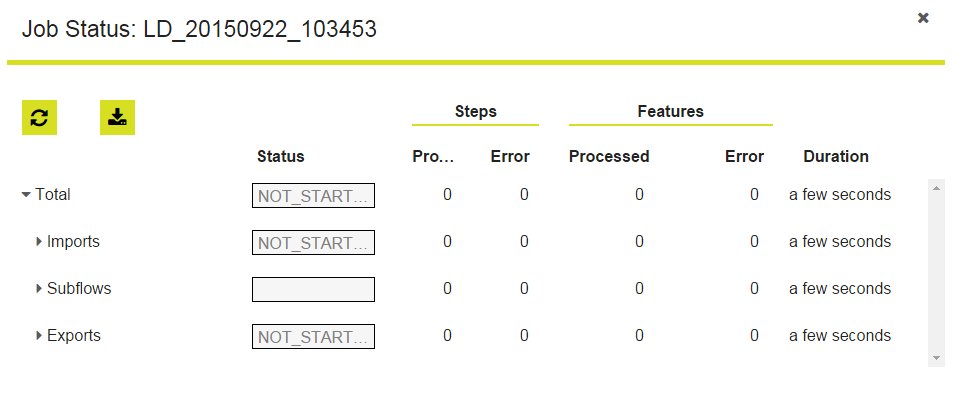
Task: Click the Features group header
Action: click(670, 111)
